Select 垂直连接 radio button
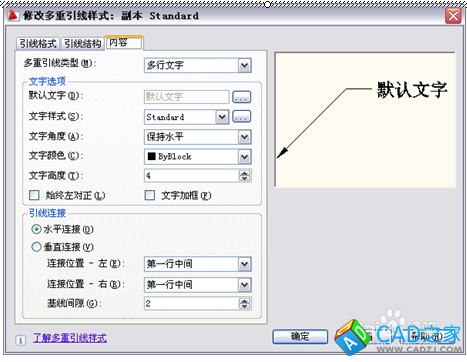The width and height of the screenshot is (467, 362). point(36,247)
